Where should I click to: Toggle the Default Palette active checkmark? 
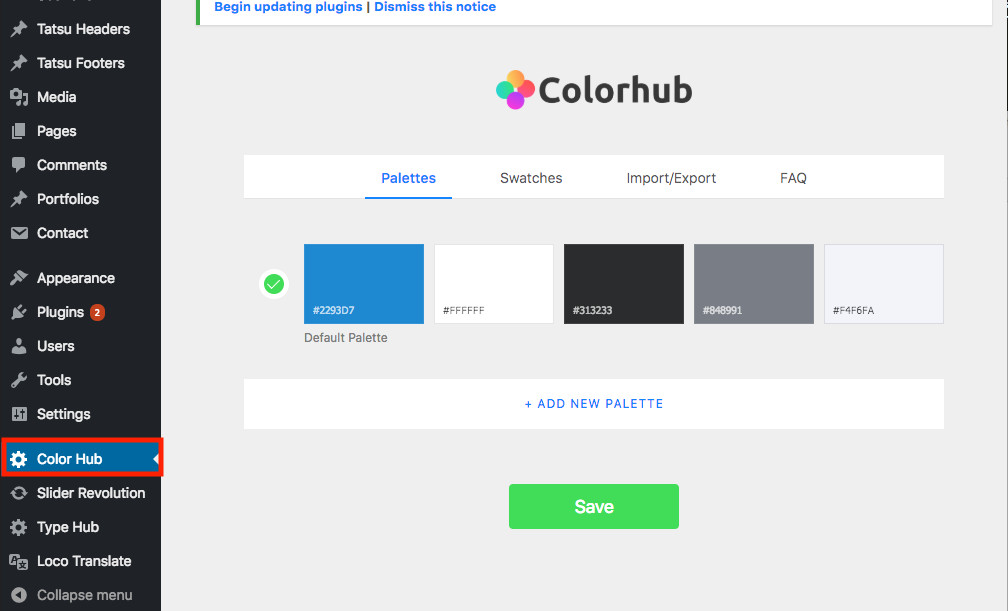tap(274, 284)
